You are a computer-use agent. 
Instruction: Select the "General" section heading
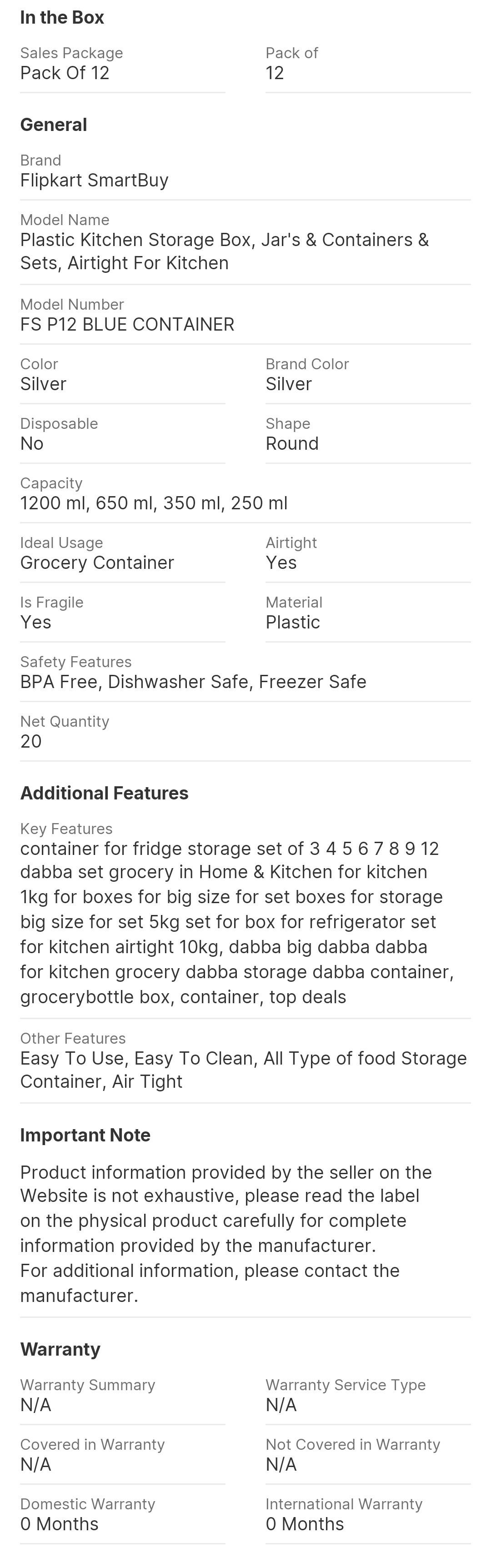tap(54, 125)
